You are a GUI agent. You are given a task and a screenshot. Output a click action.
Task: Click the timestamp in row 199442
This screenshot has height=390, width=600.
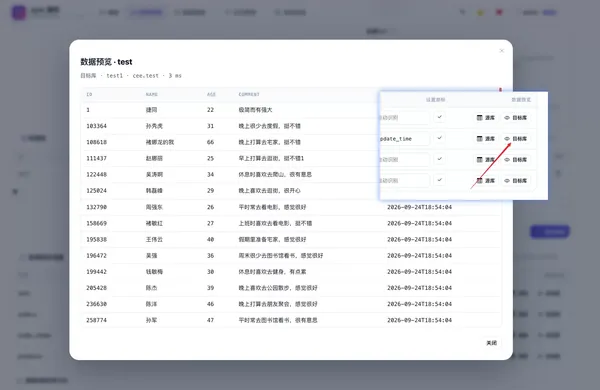click(x=419, y=272)
